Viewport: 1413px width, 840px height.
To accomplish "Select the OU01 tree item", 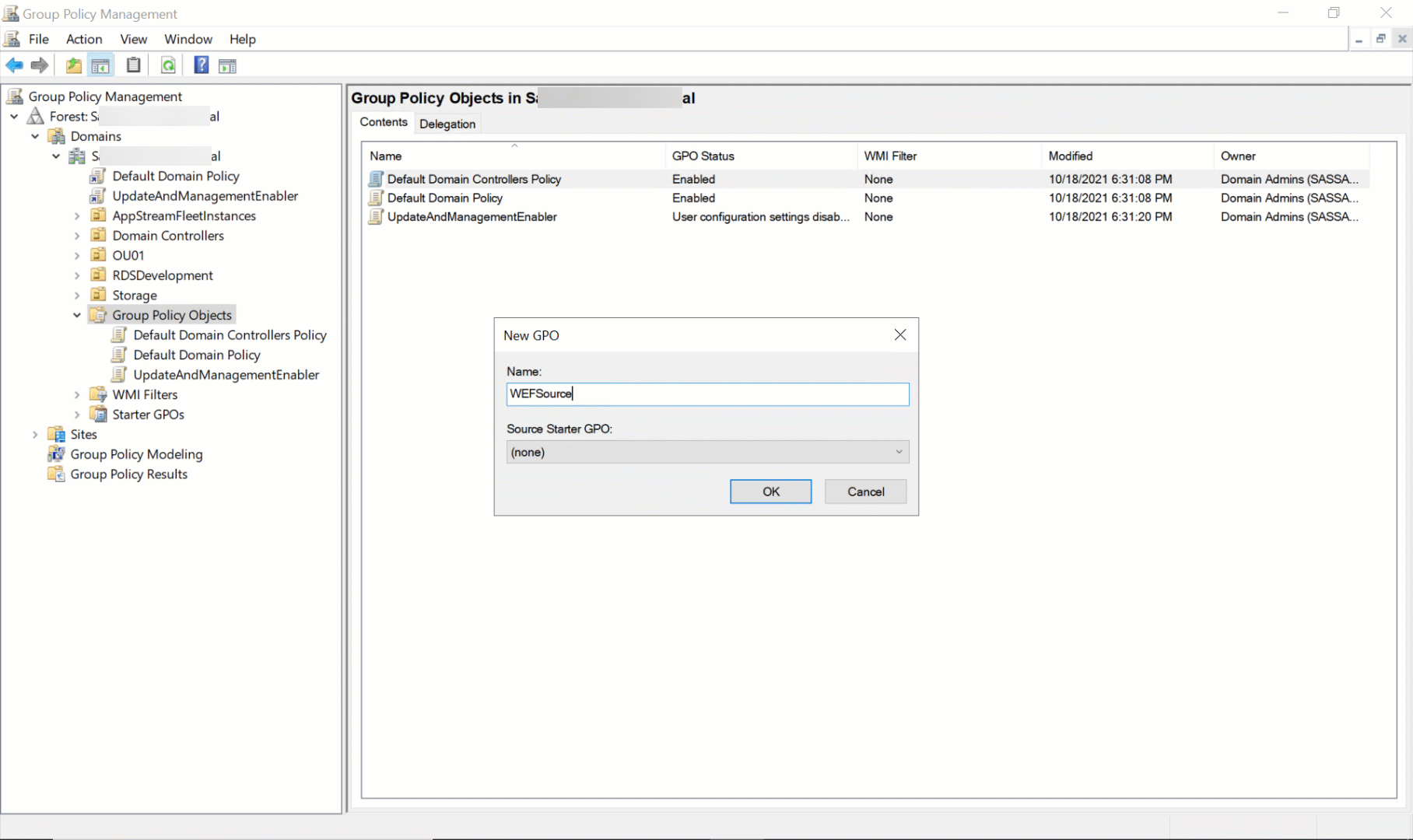I will coord(128,255).
